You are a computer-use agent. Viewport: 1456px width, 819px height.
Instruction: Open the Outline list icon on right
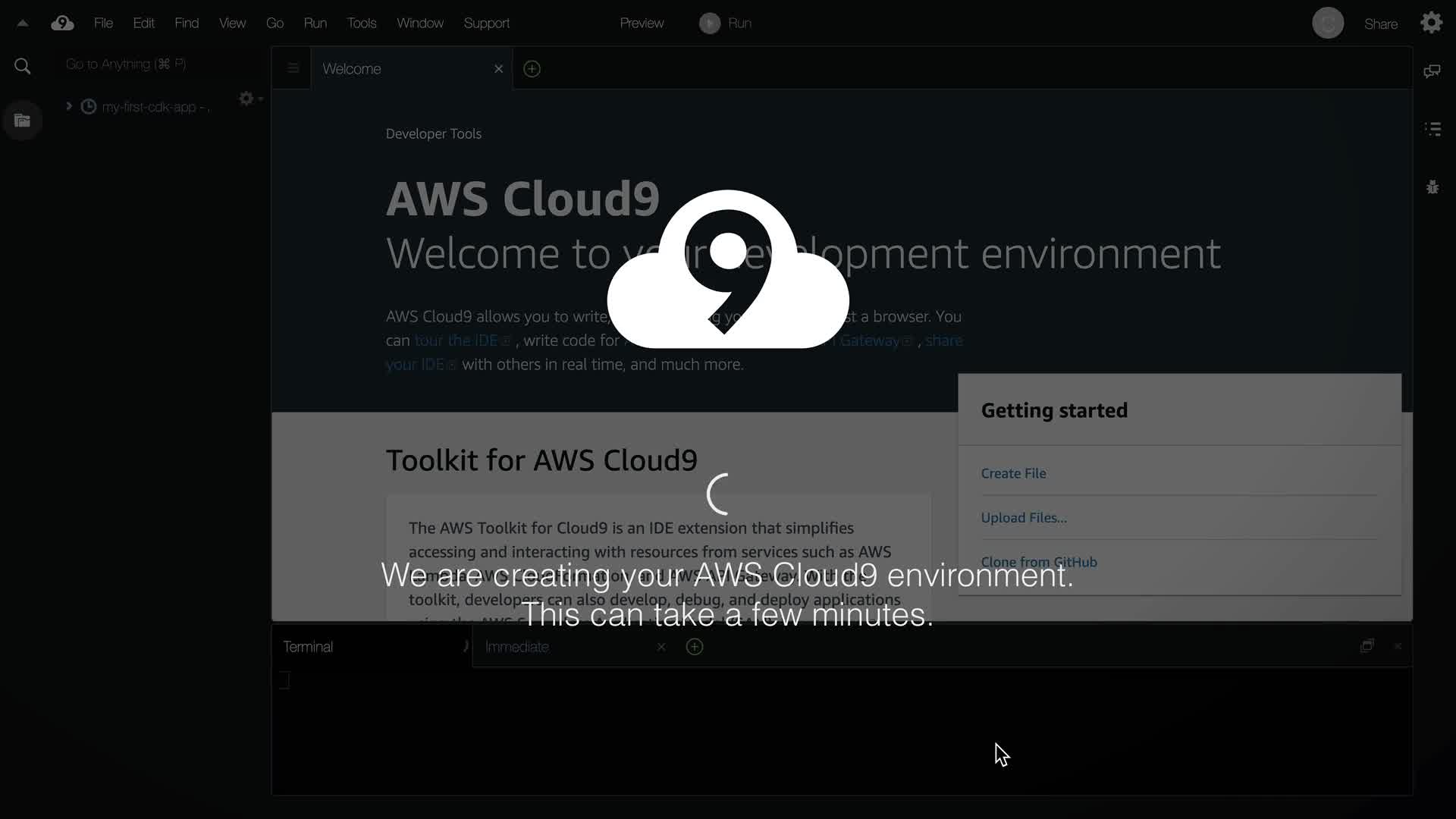pyautogui.click(x=1432, y=129)
